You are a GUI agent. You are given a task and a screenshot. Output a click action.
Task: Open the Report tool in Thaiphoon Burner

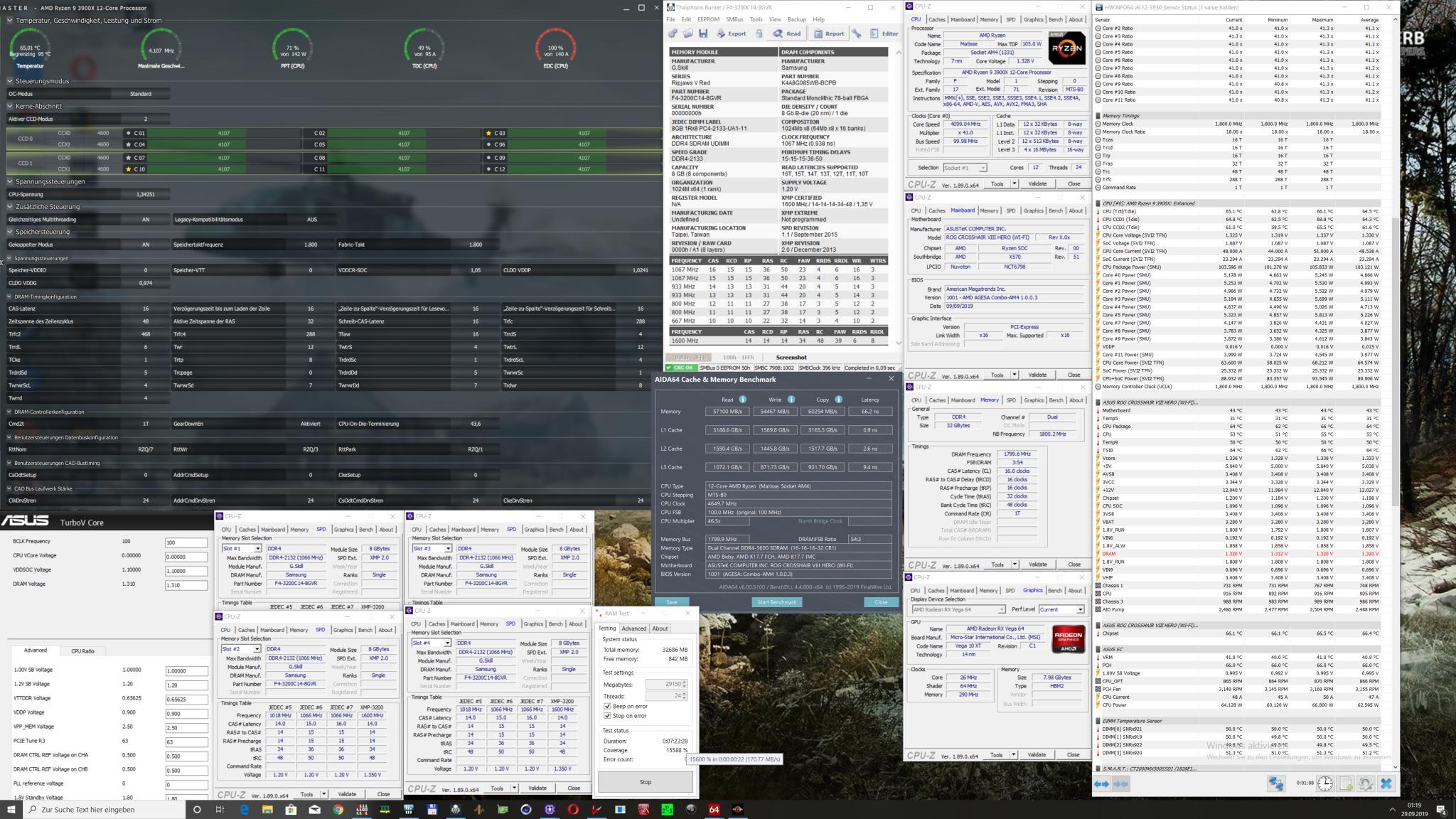[829, 33]
